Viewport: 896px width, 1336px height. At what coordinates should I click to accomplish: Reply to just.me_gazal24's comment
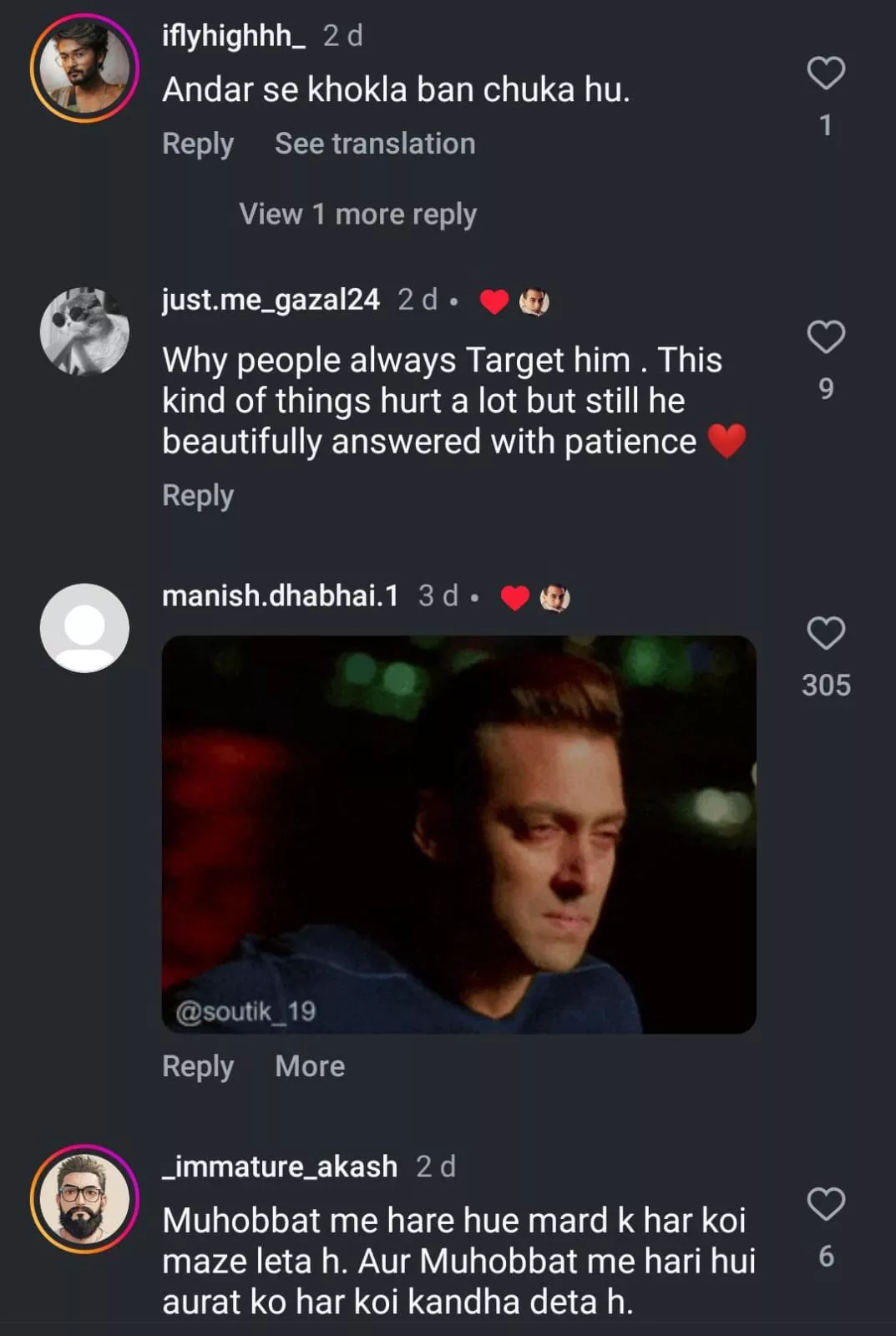coord(198,495)
